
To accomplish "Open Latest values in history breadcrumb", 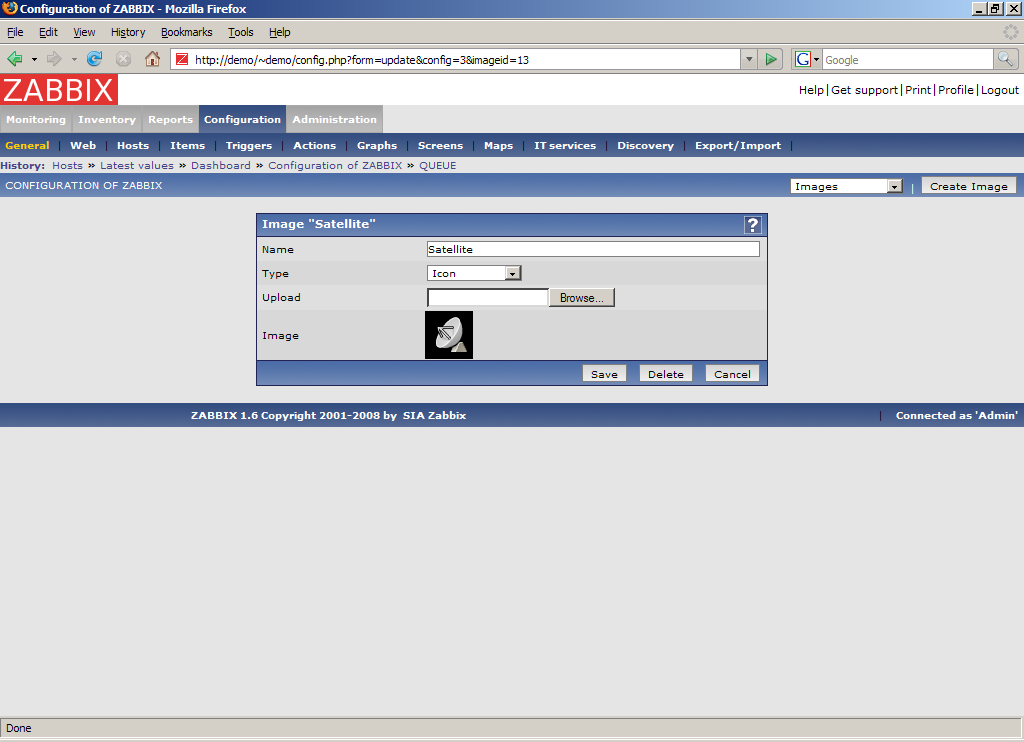I will pyautogui.click(x=136, y=165).
